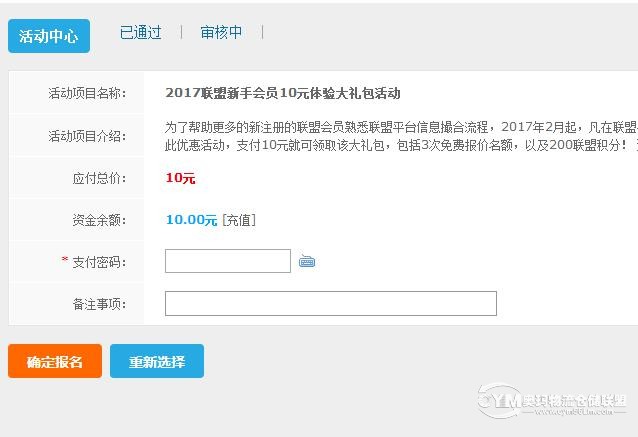Open the virtual keyboard icon beside password field
Viewport: 638px width, 437px height.
point(307,261)
